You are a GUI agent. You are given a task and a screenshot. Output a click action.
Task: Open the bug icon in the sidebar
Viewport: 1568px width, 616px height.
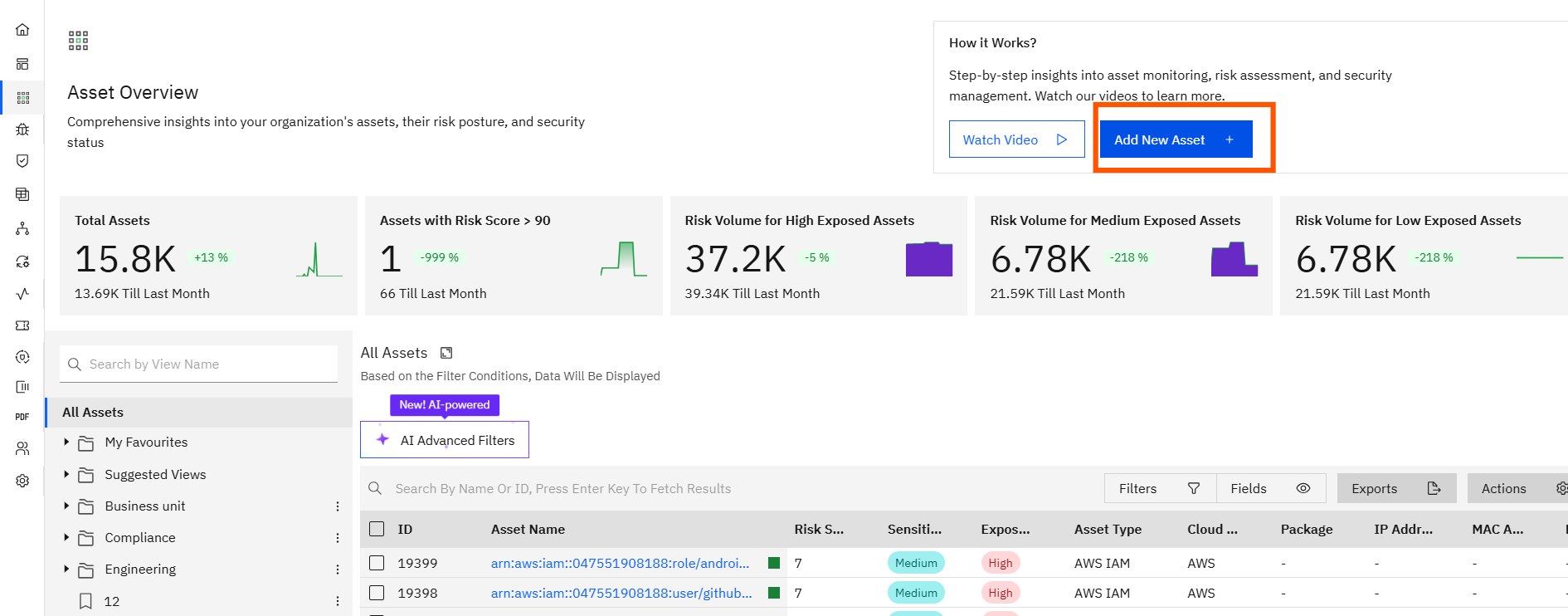pos(22,129)
